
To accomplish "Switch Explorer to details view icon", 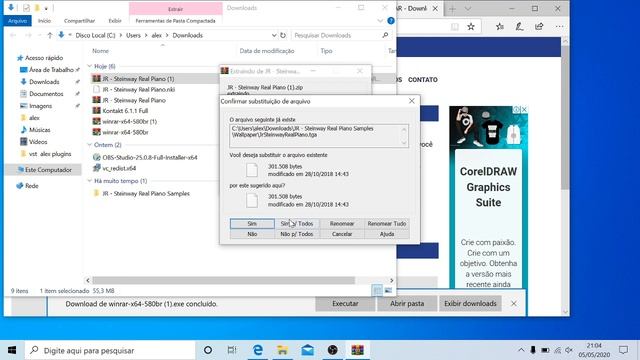I will pos(378,291).
